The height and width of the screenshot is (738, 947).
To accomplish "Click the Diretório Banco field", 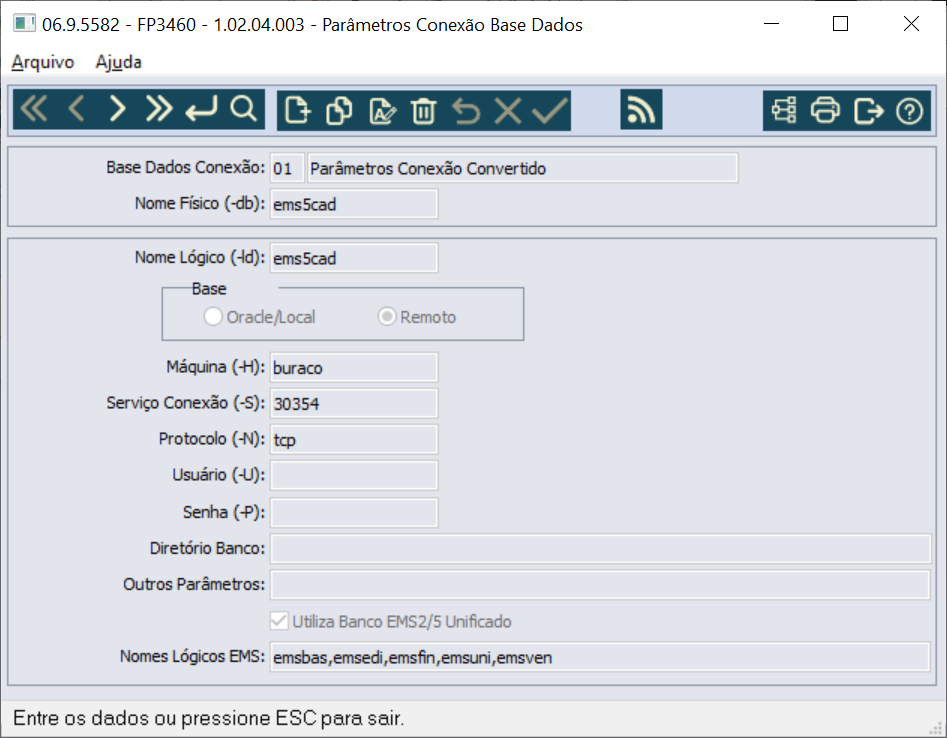I will pos(600,548).
